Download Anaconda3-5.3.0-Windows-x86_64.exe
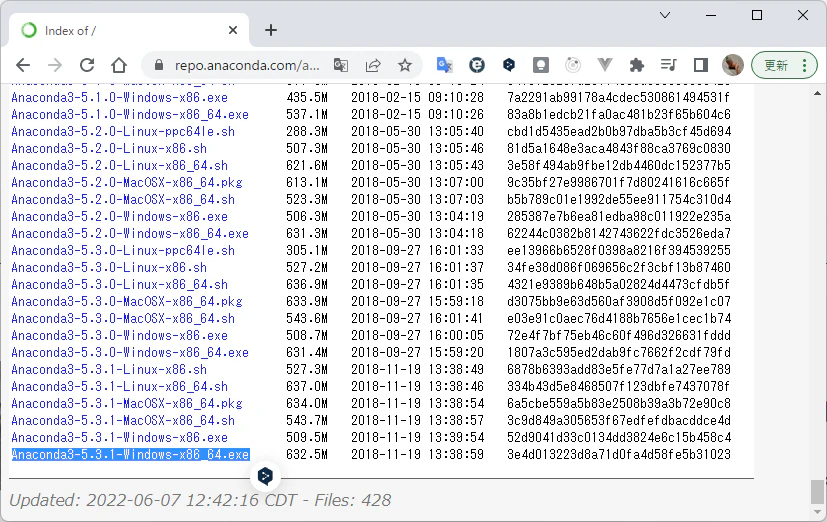This screenshot has height=522, width=827. coord(130,353)
